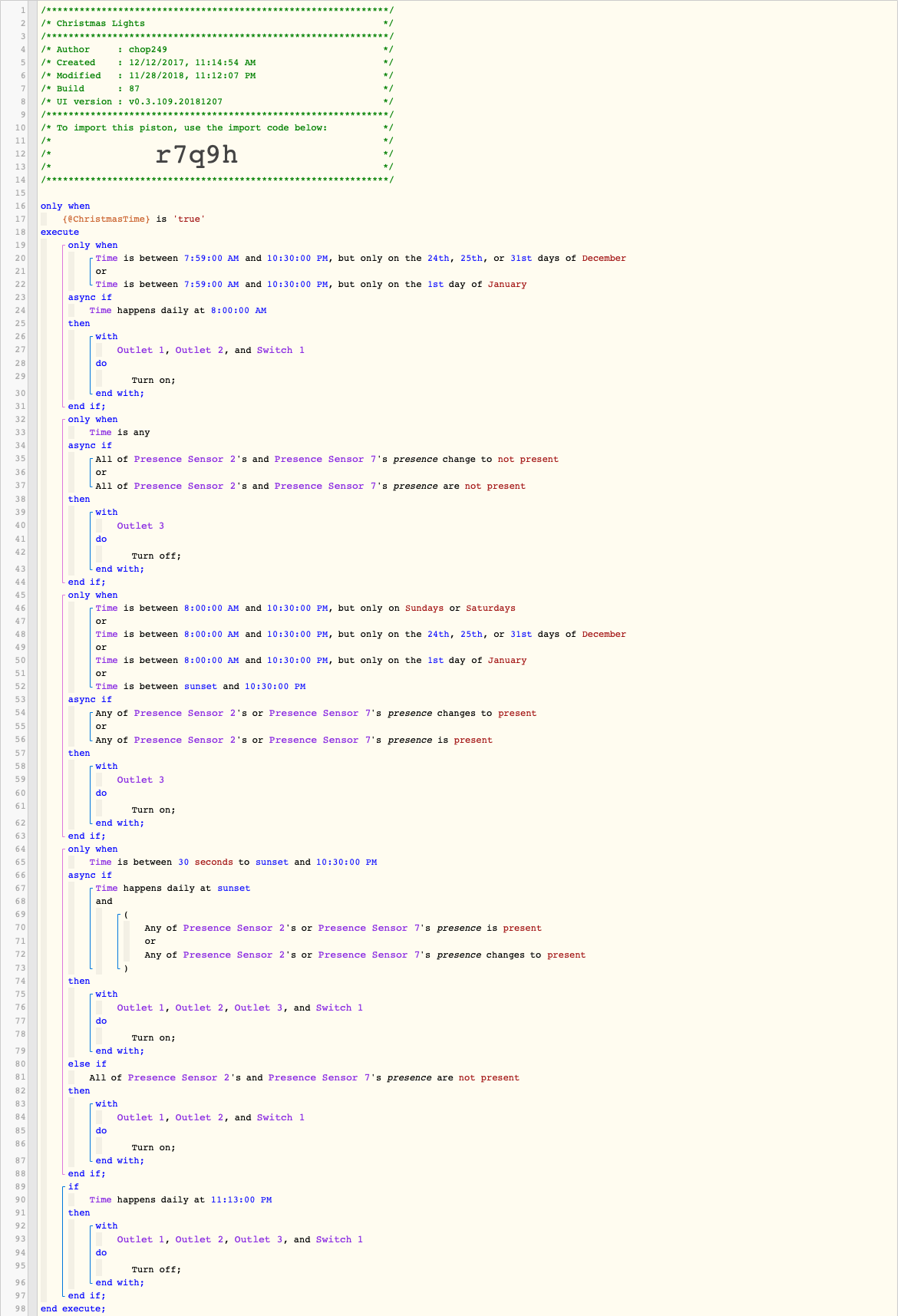Select the Build number '87'
This screenshot has width=904, height=1316.
pos(134,88)
